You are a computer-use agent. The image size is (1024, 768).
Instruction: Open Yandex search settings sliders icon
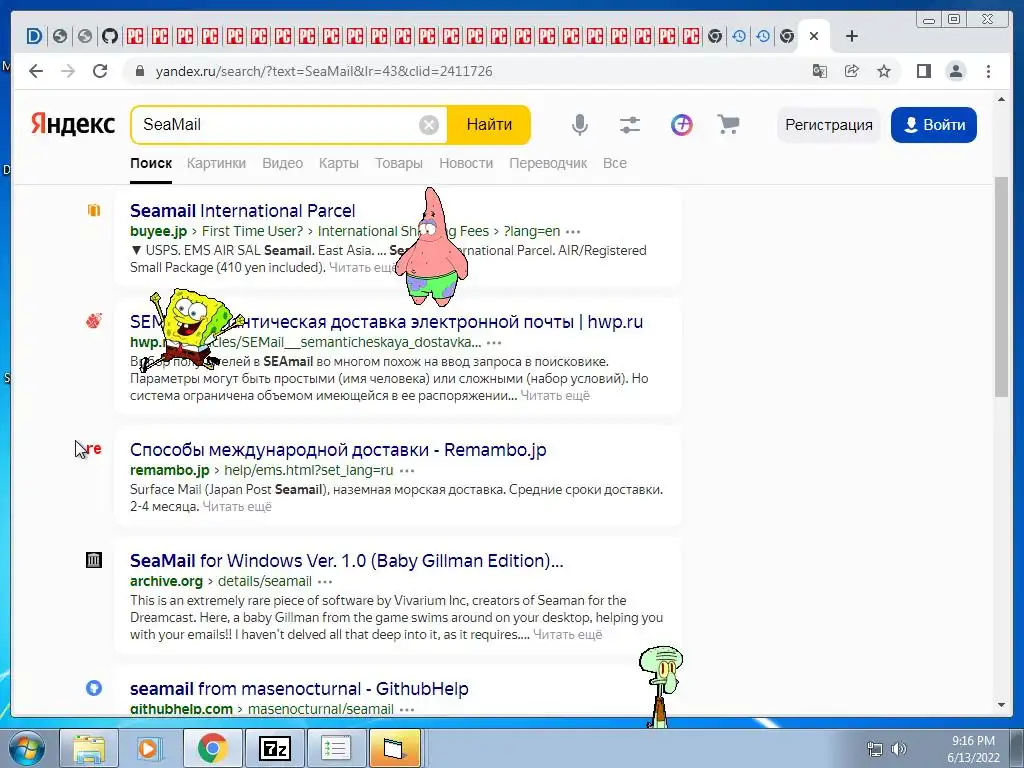tap(630, 124)
